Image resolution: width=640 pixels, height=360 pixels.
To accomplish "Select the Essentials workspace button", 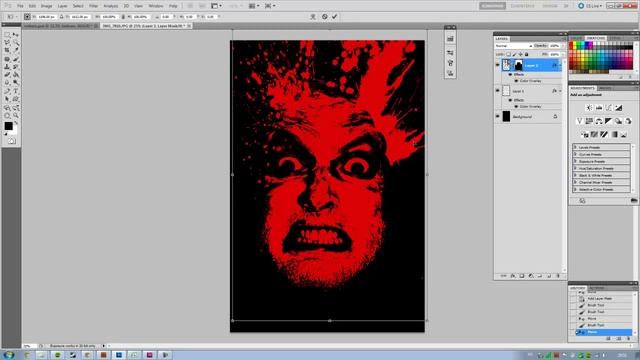I will pyautogui.click(x=493, y=6).
